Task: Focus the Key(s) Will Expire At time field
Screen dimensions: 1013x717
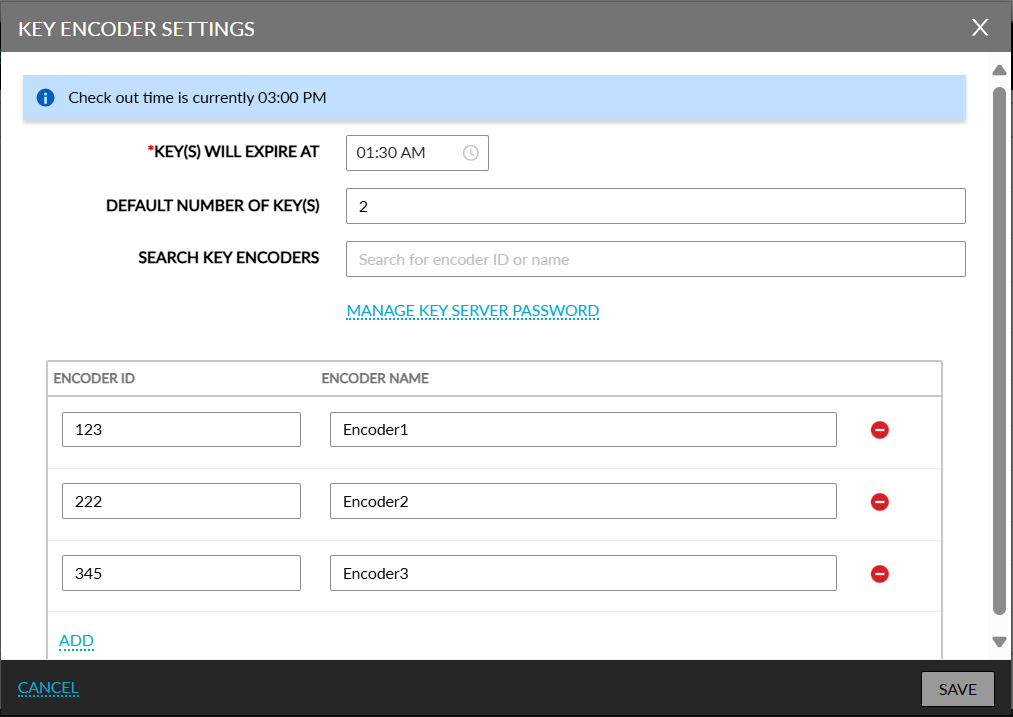Action: [417, 153]
